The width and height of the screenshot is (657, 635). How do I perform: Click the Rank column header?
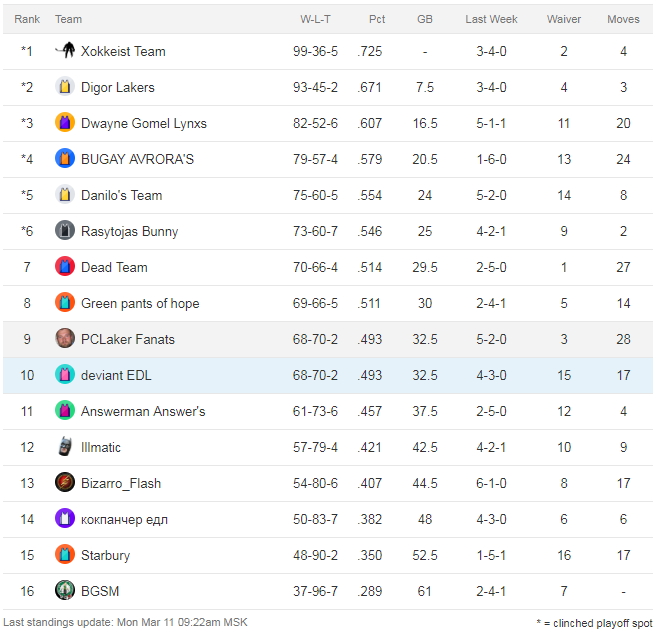tap(27, 19)
